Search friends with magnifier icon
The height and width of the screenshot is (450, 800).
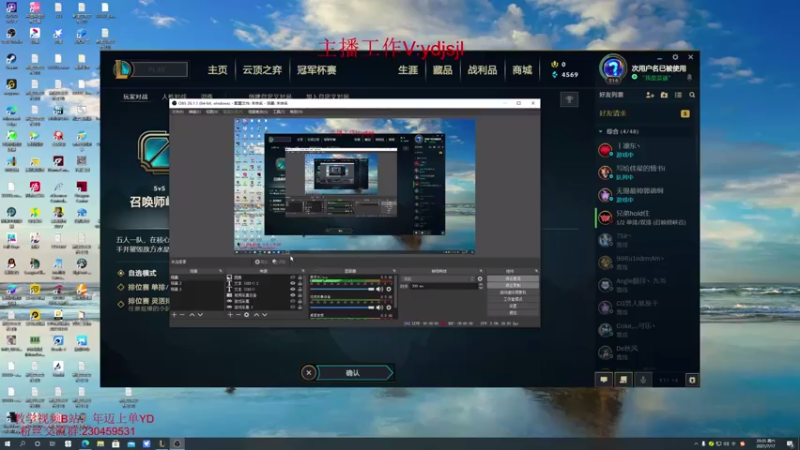[x=692, y=95]
